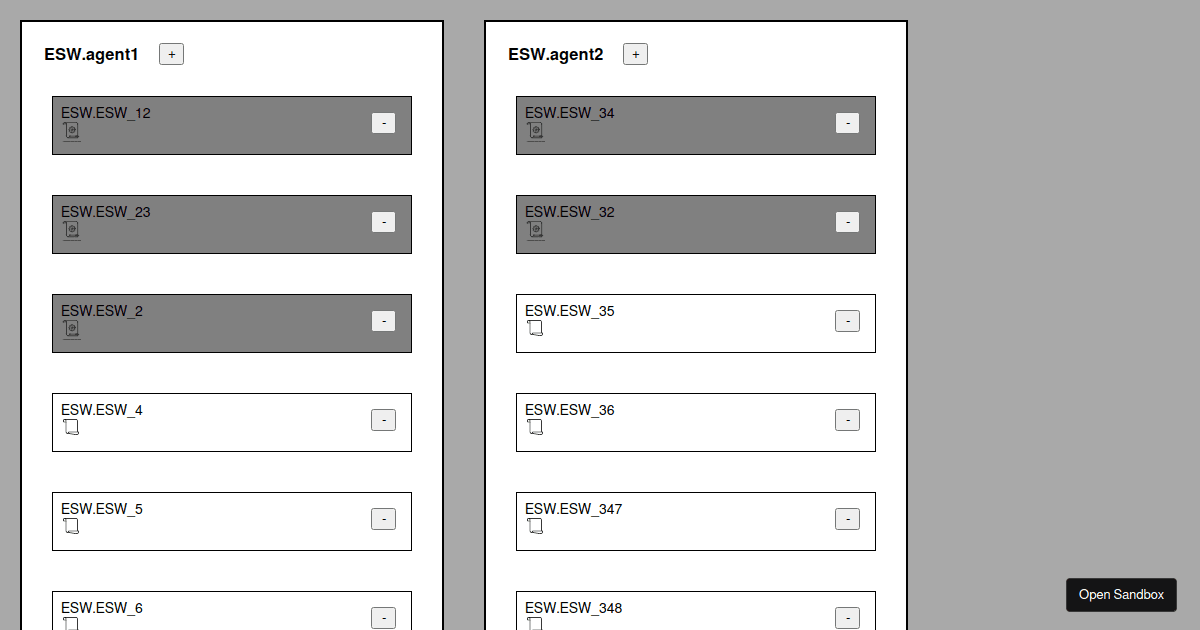Screen dimensions: 1200x630
Task: Click the script icon under ESW.ESW_2
Action: pos(71,329)
